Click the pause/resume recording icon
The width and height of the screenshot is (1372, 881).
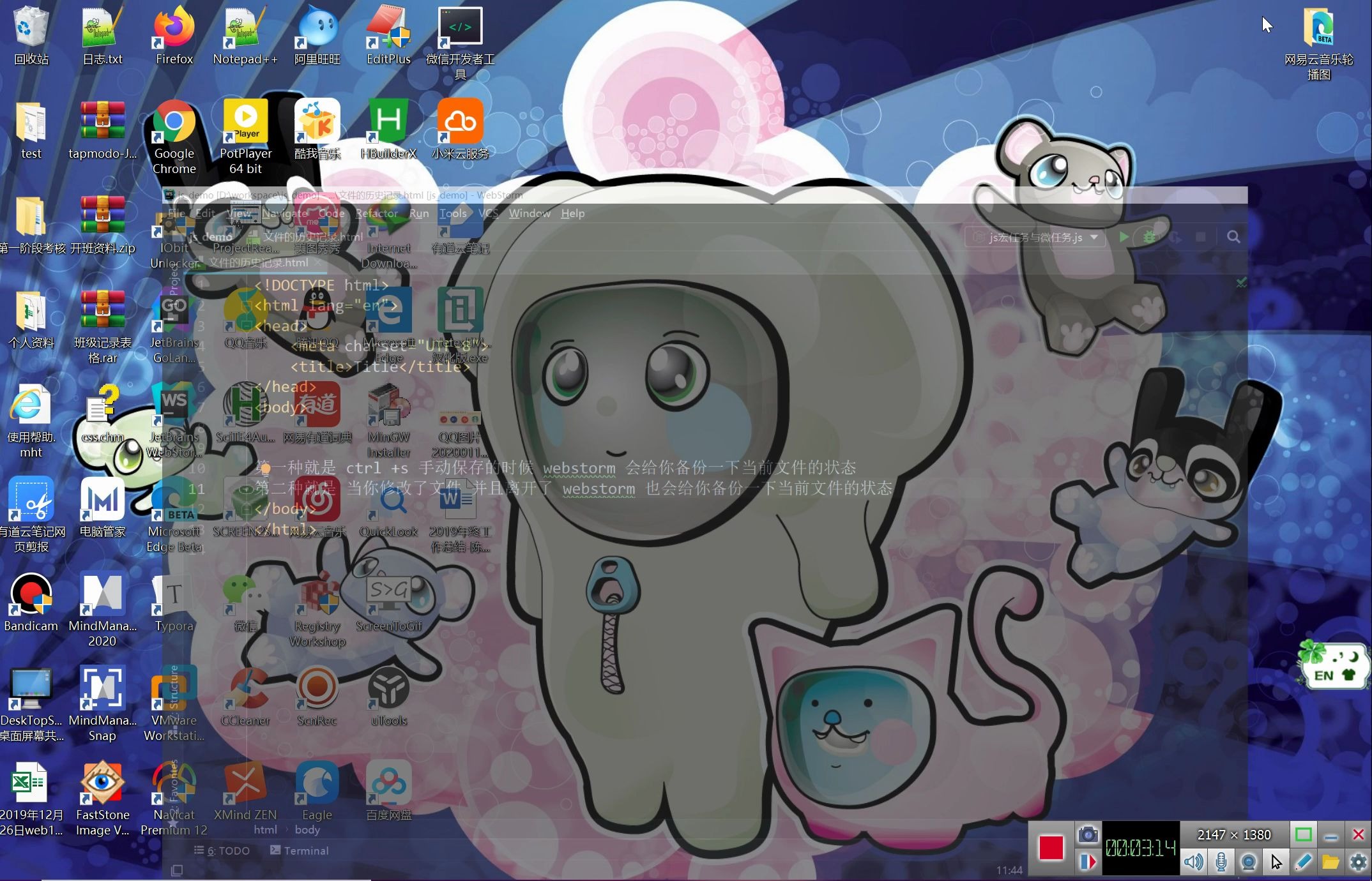coord(1088,862)
